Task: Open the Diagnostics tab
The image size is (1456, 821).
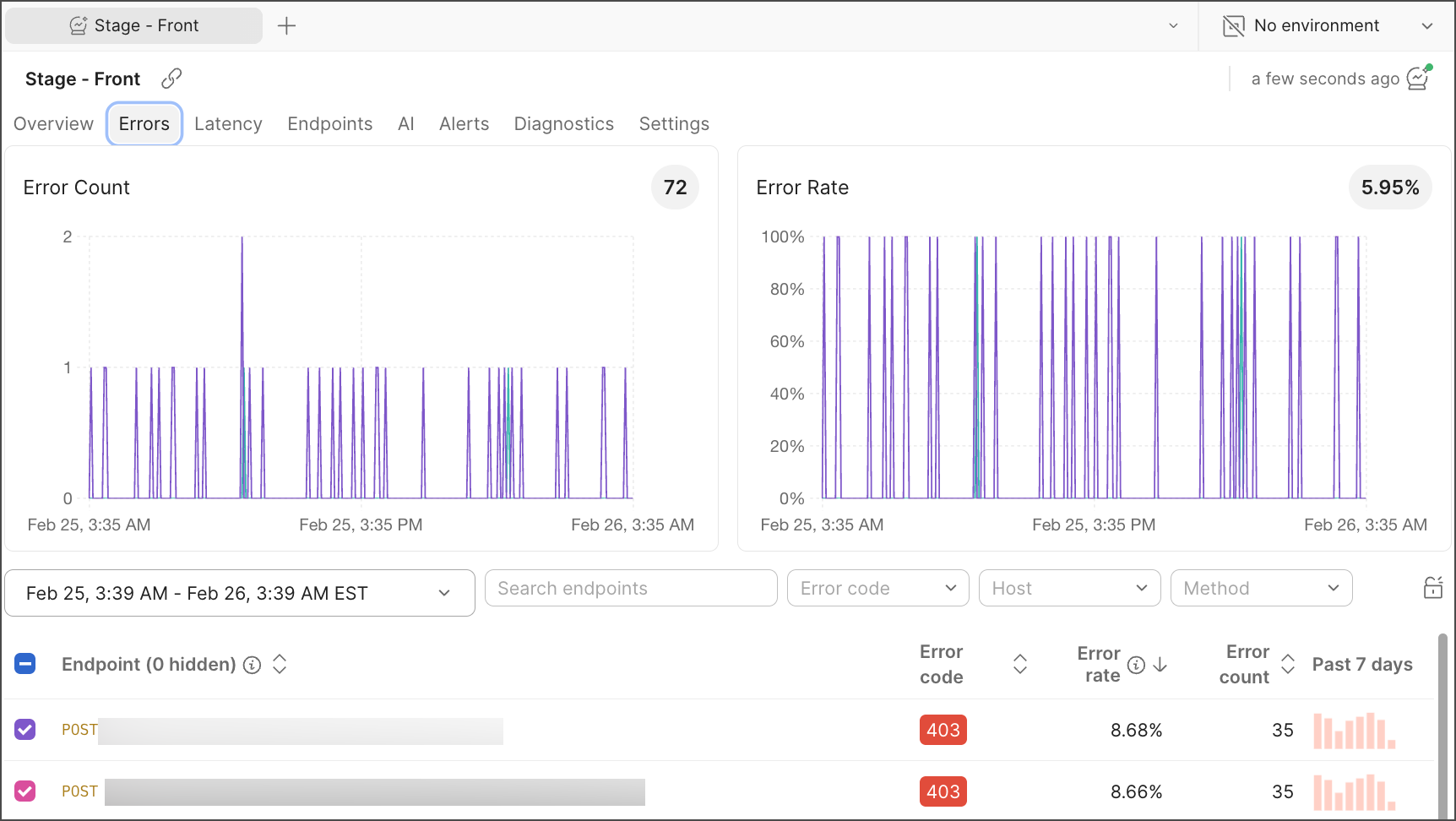Action: [x=563, y=124]
